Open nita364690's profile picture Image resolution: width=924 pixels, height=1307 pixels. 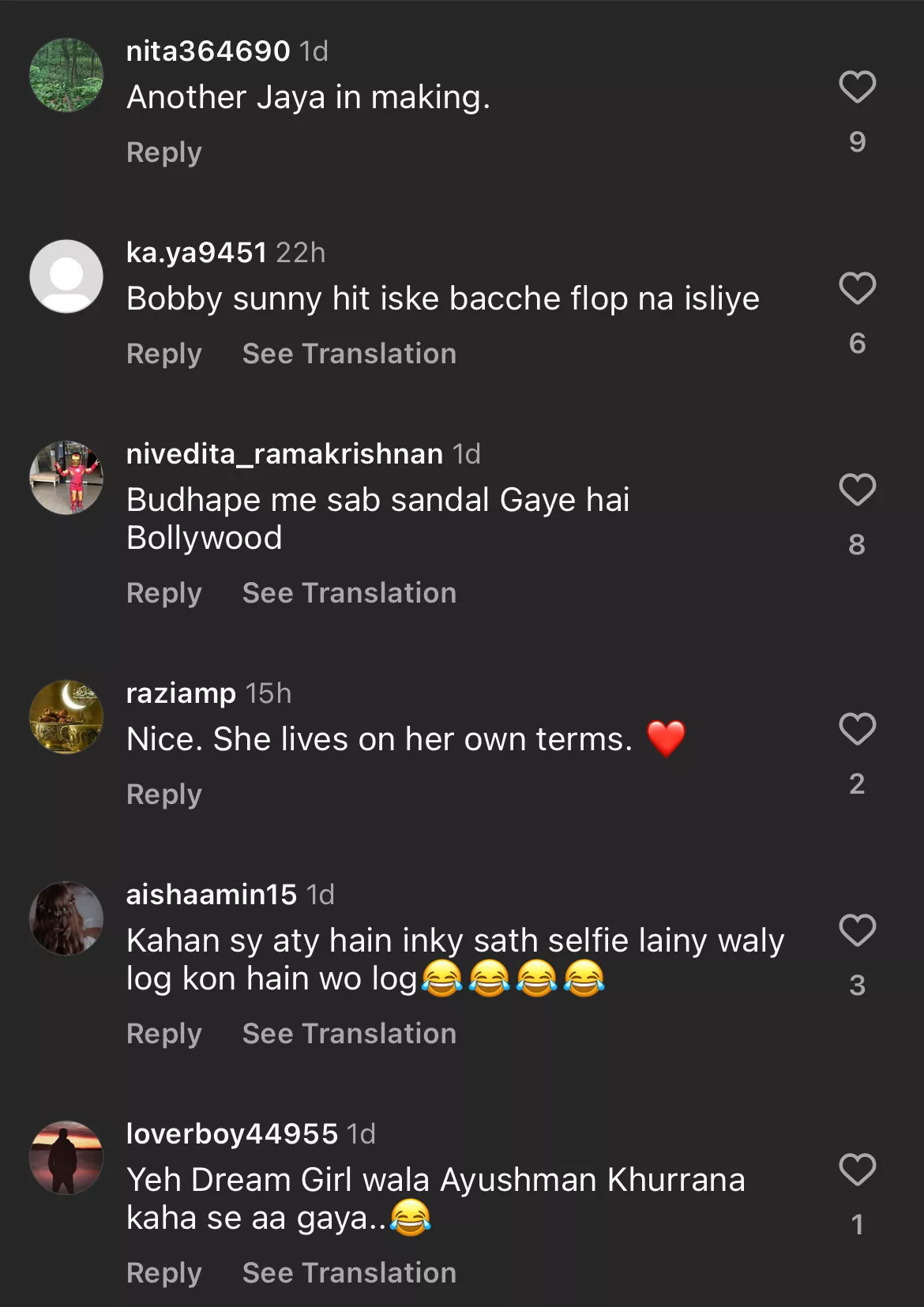click(66, 75)
